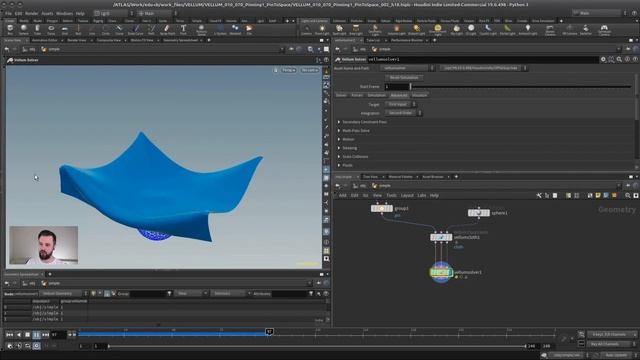
Task: Open the Vellum Geometry spreadsheet dropdown
Action: click(64, 293)
